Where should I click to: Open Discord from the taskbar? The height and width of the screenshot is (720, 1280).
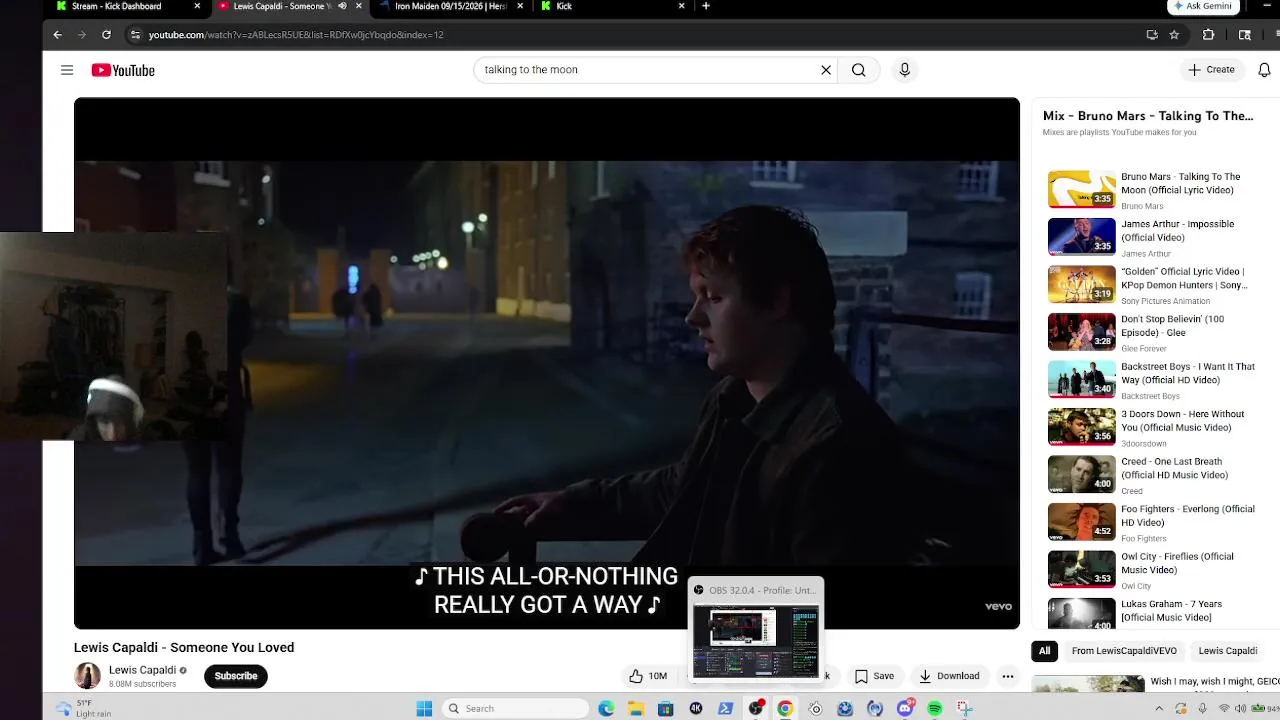(905, 708)
